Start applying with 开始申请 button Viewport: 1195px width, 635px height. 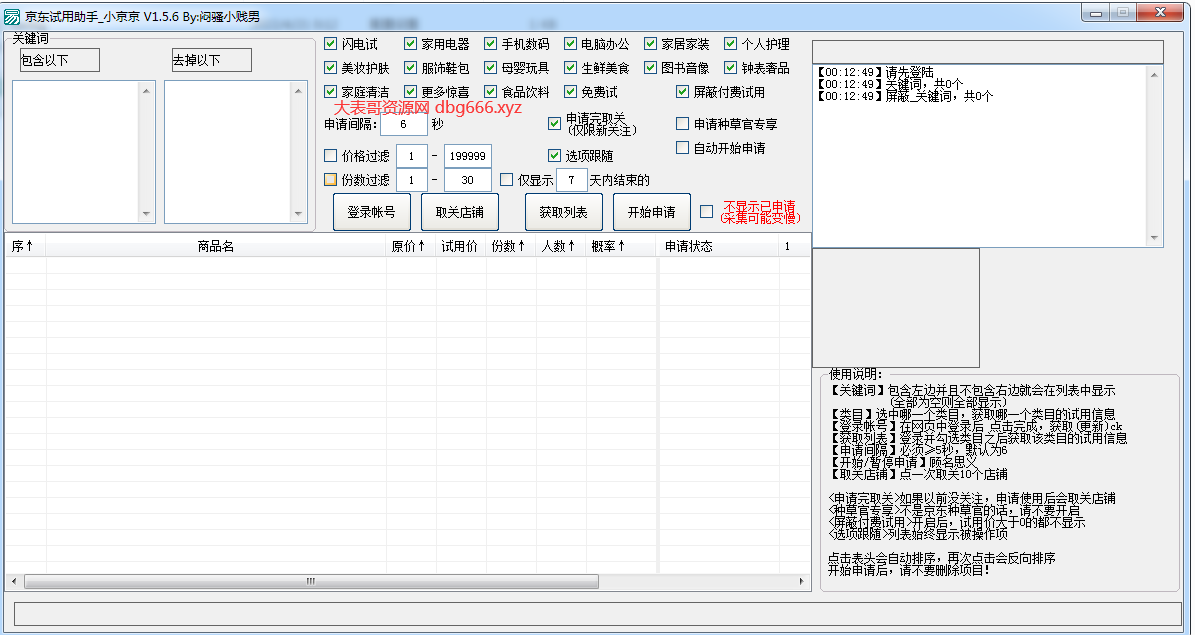(x=651, y=212)
